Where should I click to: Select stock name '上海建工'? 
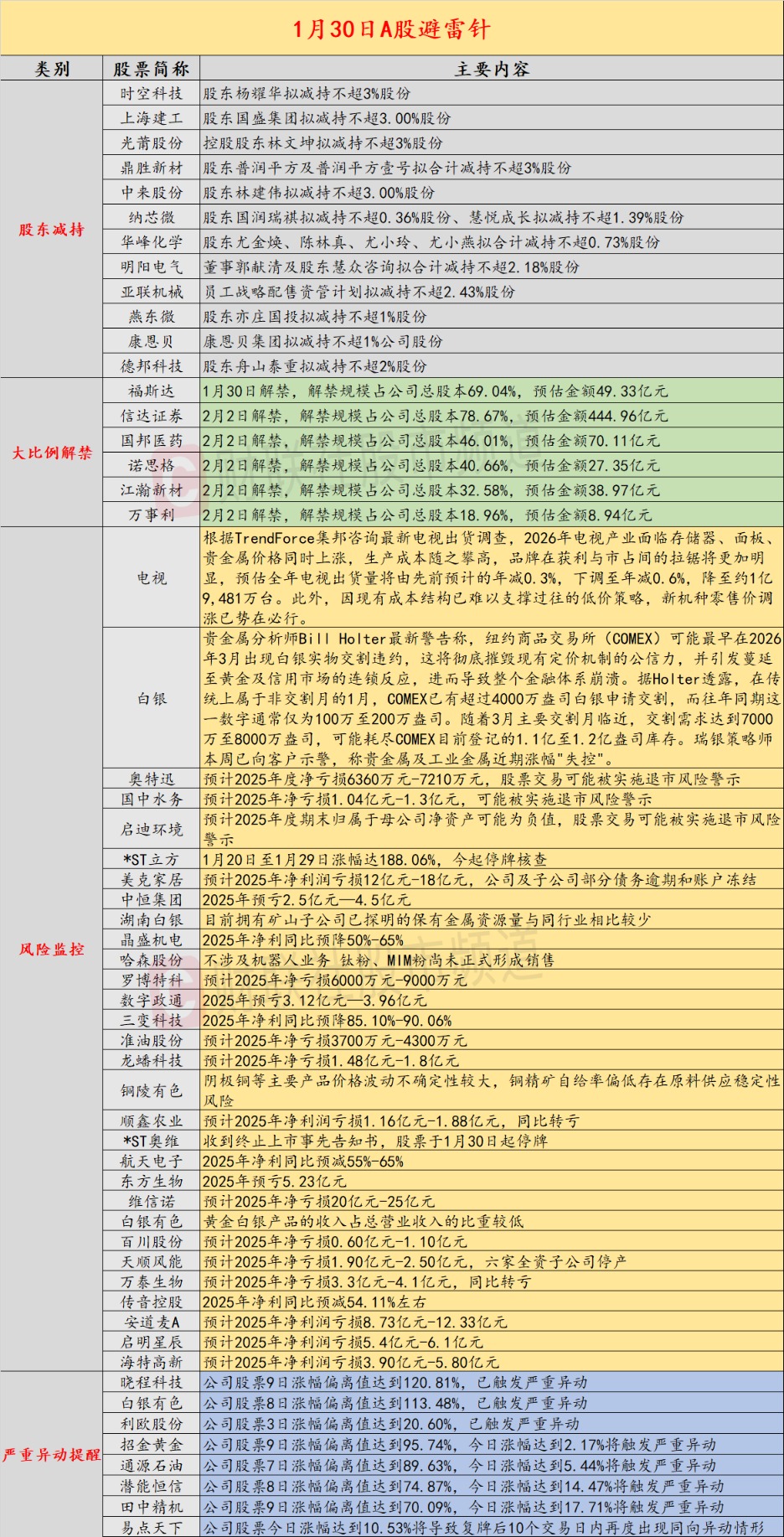(x=152, y=118)
